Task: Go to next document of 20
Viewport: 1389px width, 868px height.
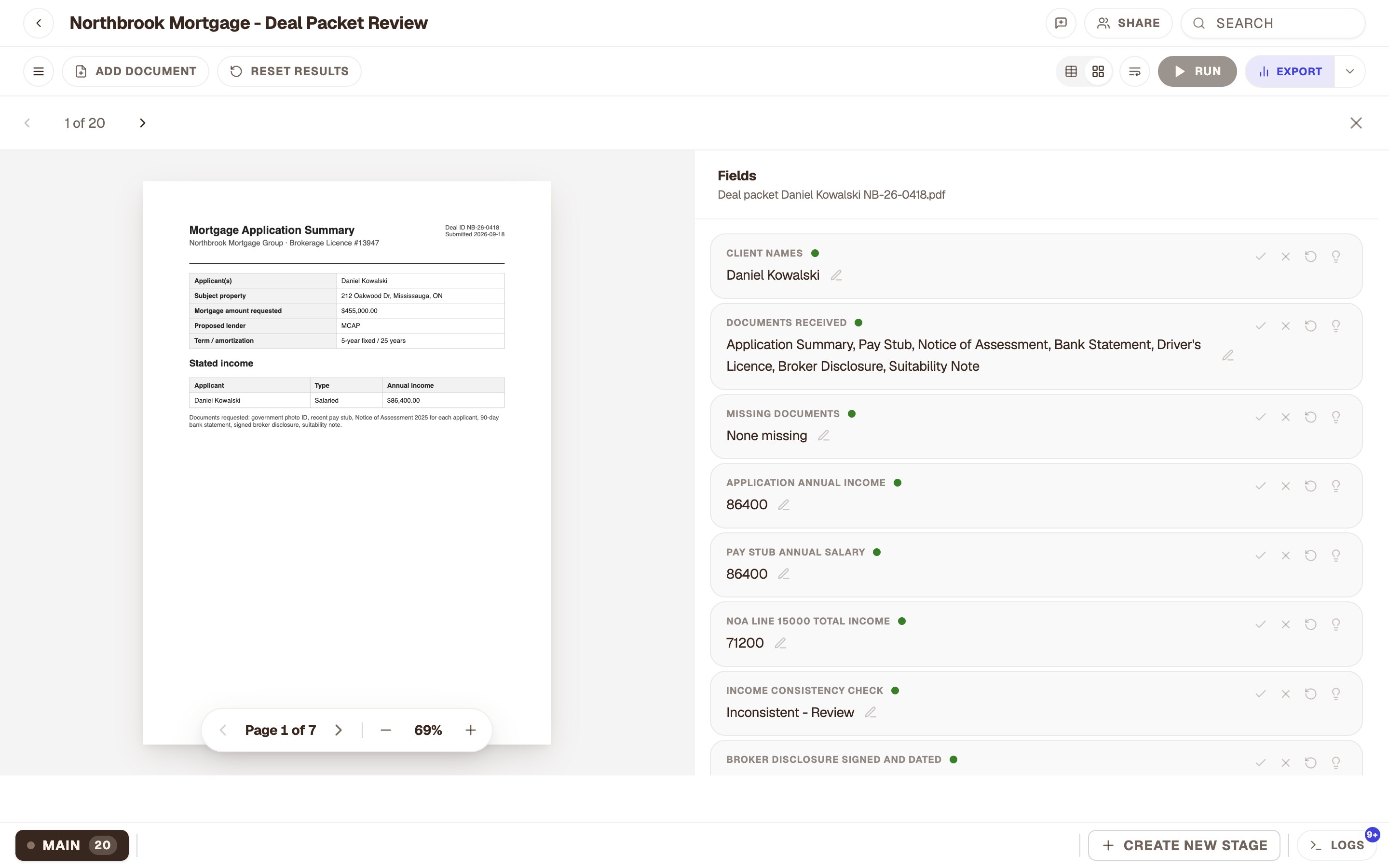Action: 142,123
